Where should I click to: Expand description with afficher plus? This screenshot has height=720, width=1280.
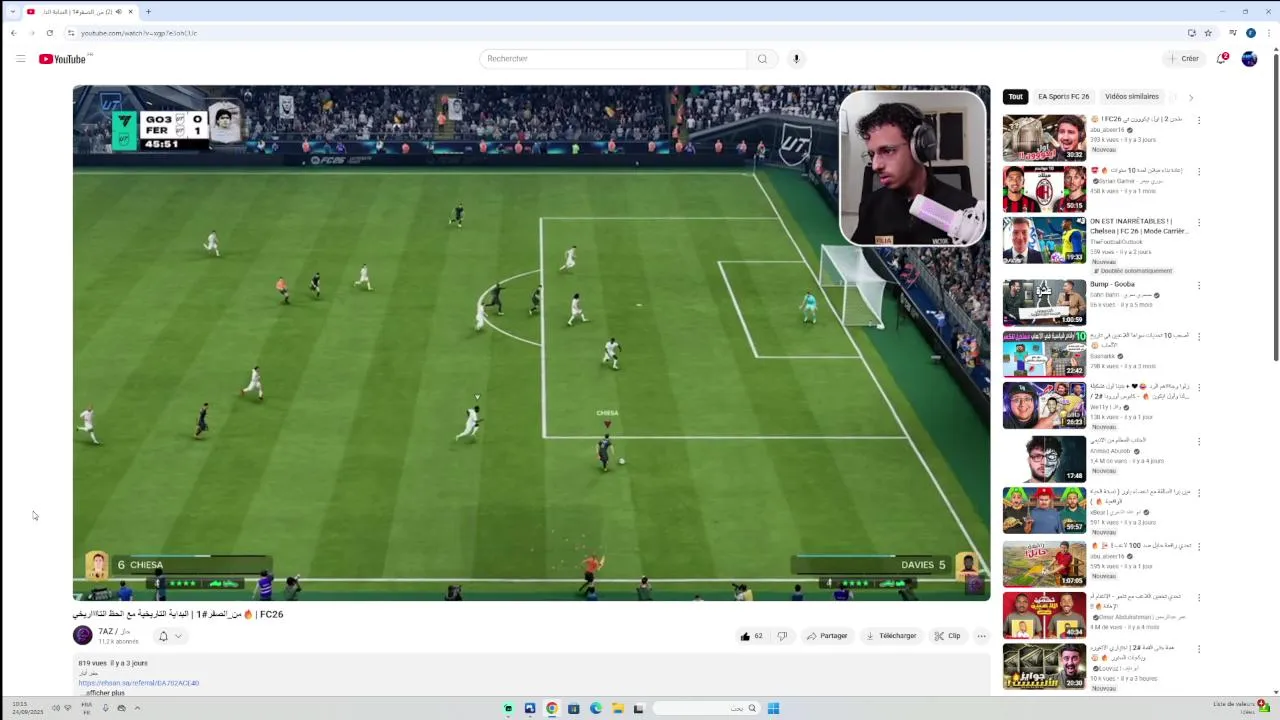(x=104, y=693)
